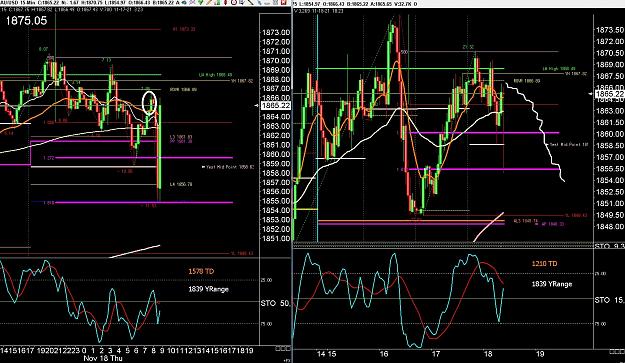Click the STO 15 indicator label on right chart

[x=609, y=300]
